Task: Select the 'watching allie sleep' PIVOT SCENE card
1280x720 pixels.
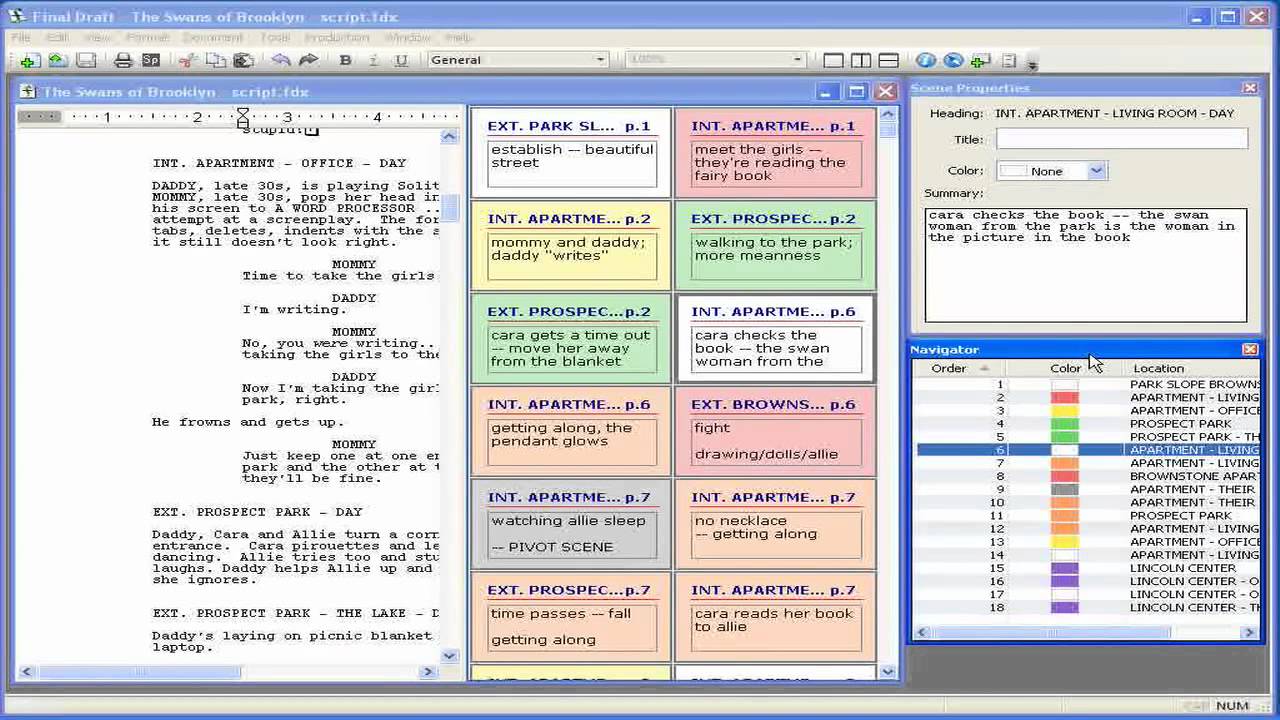Action: (x=571, y=525)
